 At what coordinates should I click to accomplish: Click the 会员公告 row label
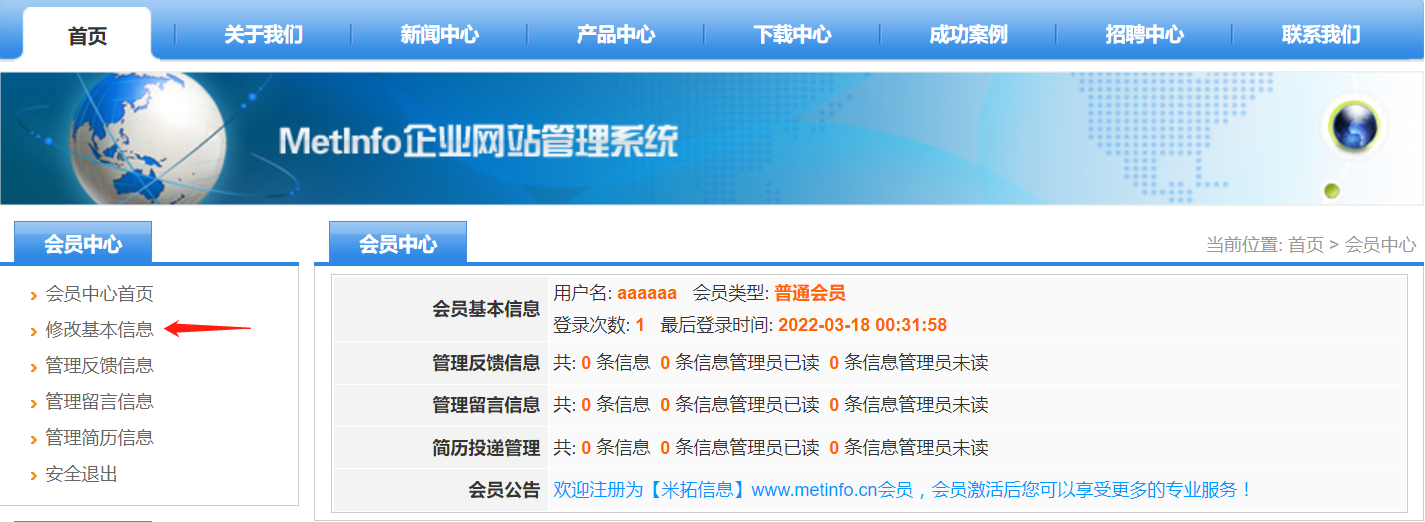pos(504,490)
